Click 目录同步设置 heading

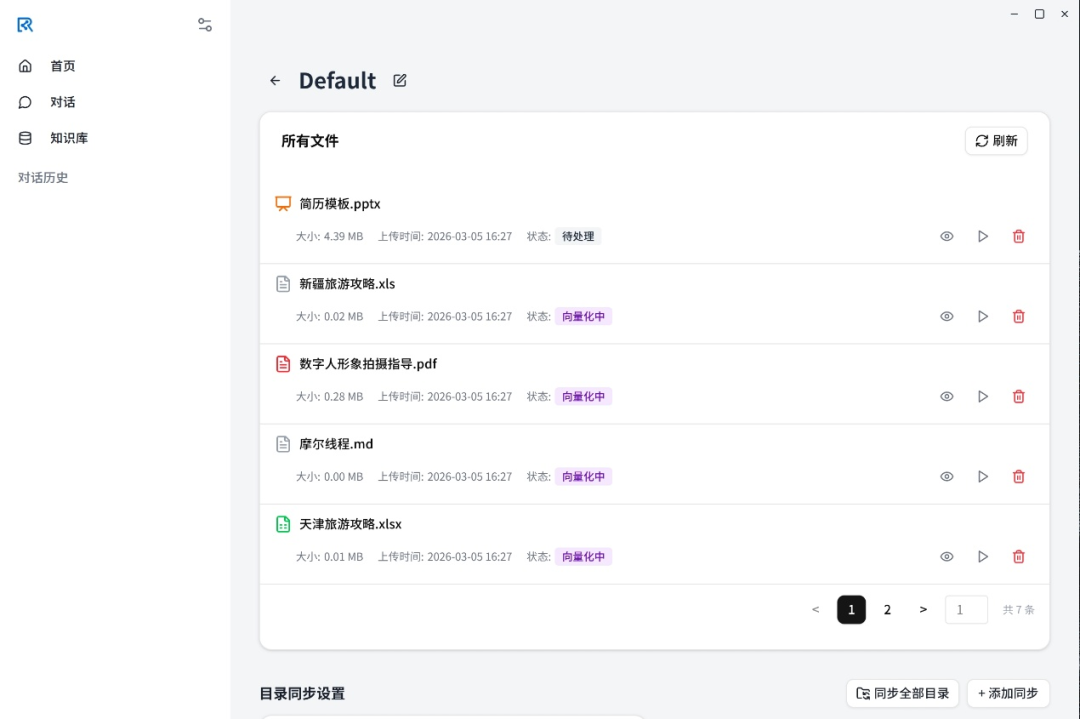[x=302, y=694]
